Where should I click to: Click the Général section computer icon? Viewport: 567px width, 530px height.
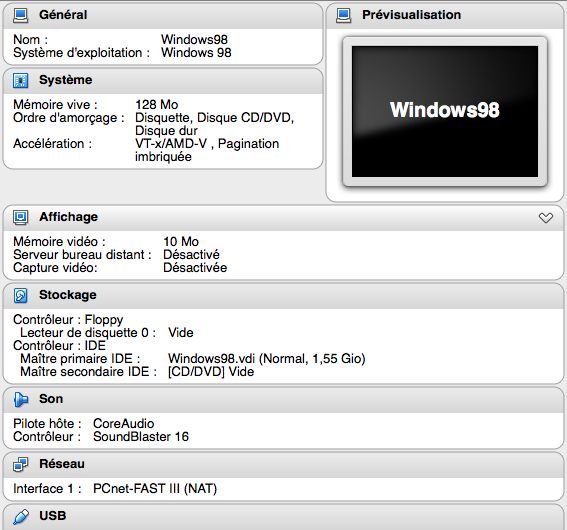[20, 16]
